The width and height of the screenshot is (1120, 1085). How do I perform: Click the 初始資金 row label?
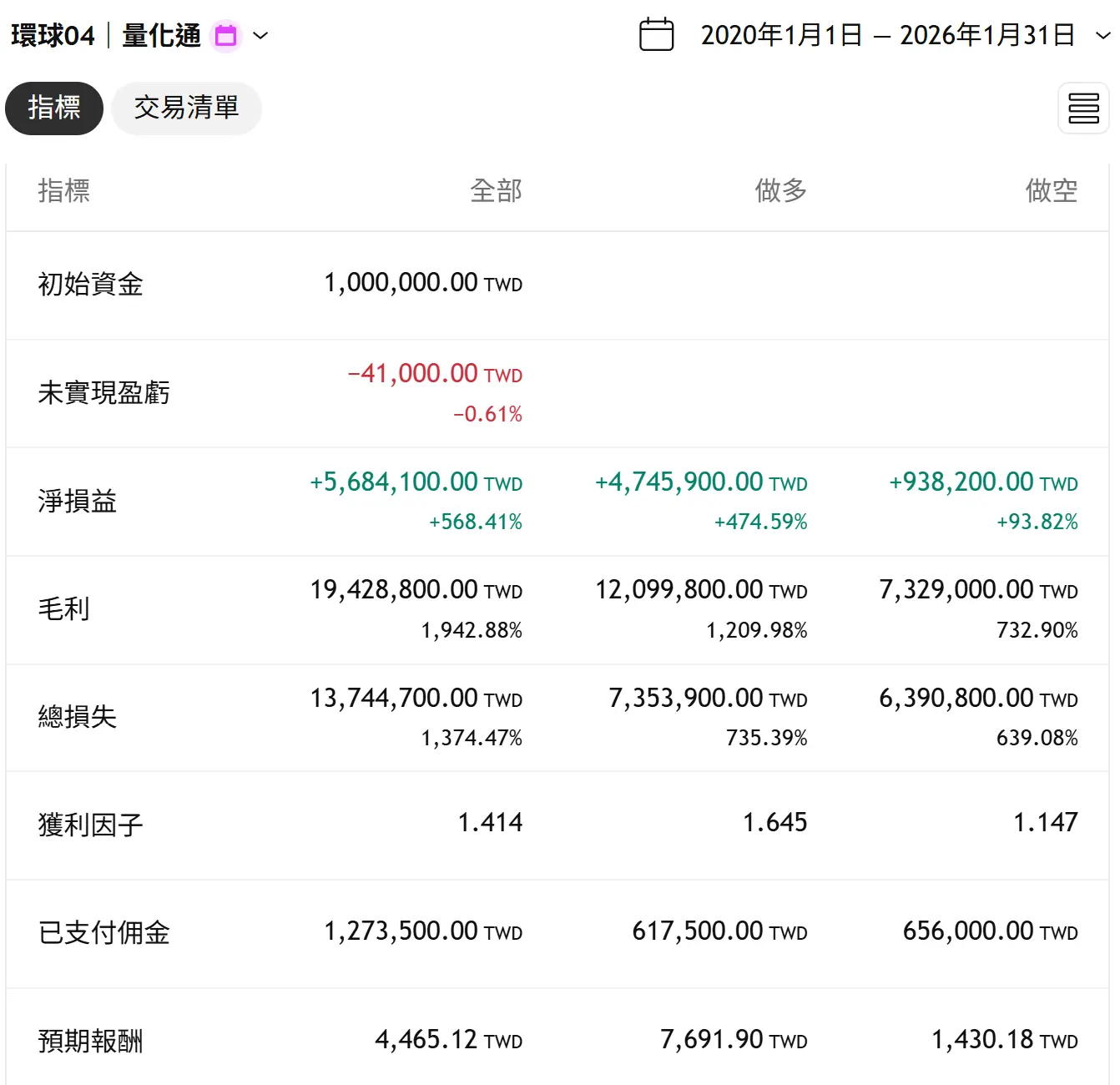coord(90,285)
